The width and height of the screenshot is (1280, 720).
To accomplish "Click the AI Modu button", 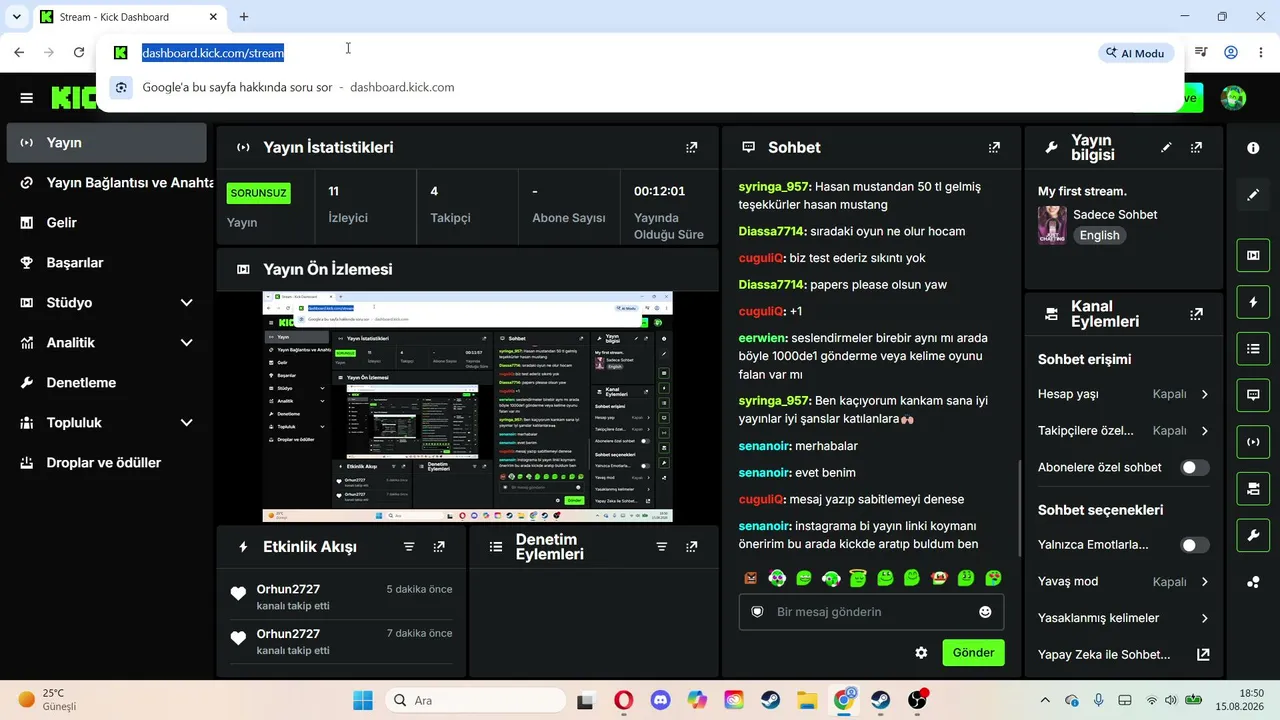I will pos(1136,53).
